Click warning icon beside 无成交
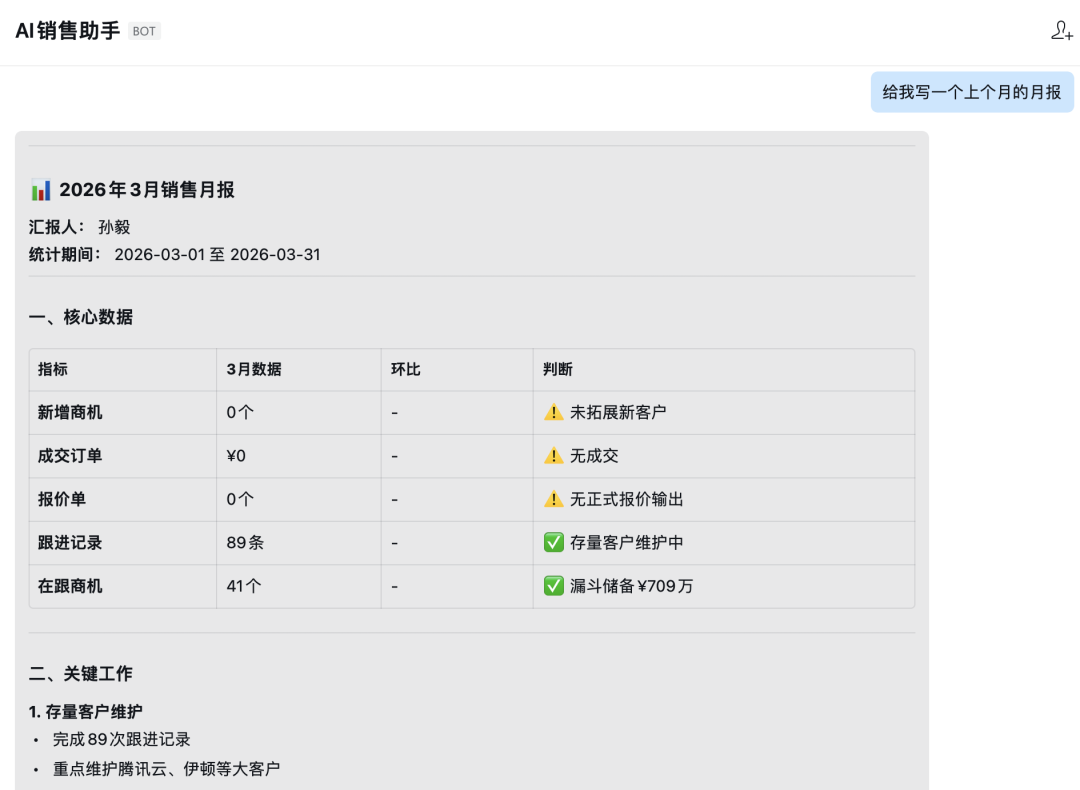This screenshot has width=1080, height=790. [x=553, y=456]
